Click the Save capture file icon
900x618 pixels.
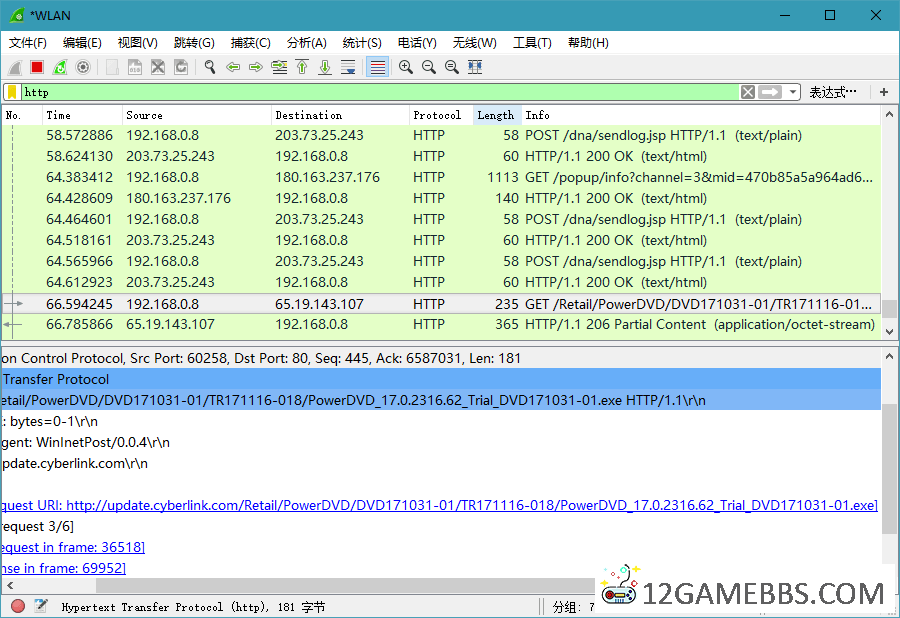pos(134,68)
